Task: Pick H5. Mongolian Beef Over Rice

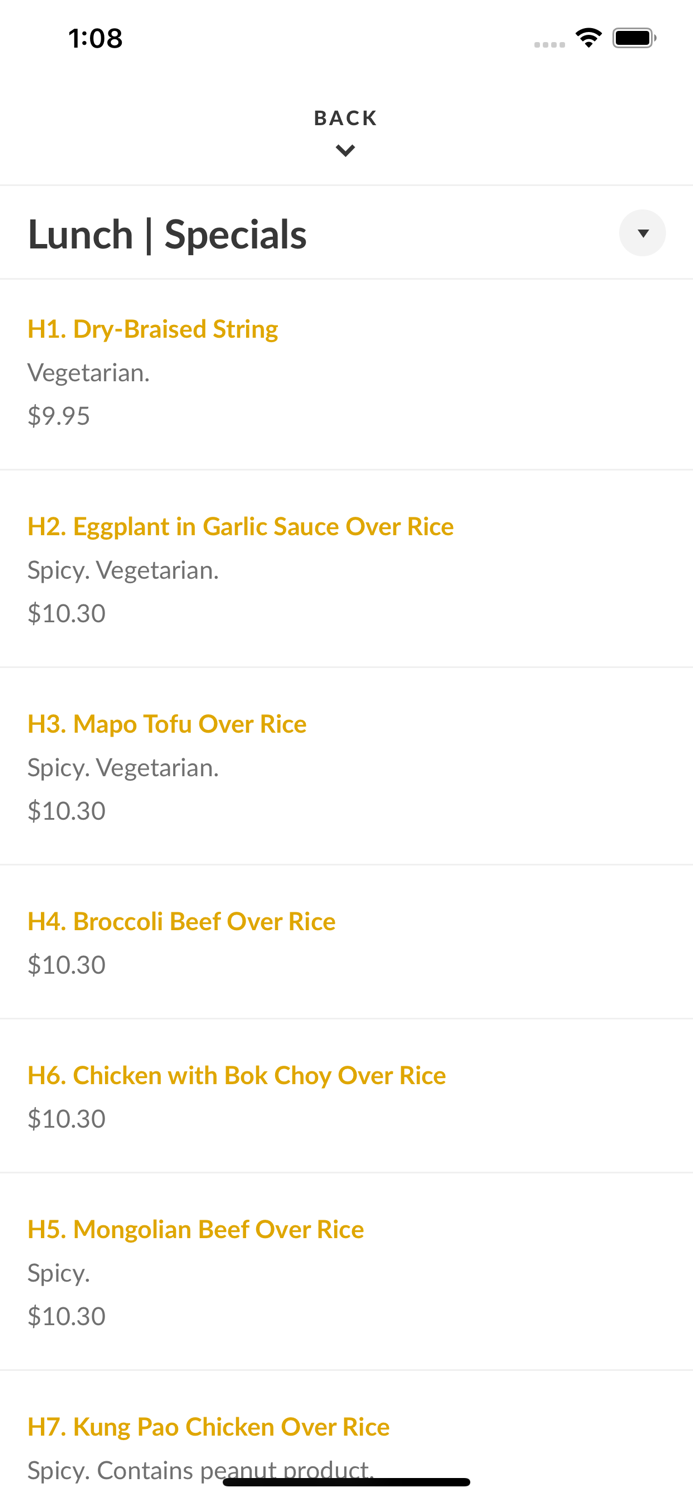Action: [195, 1229]
